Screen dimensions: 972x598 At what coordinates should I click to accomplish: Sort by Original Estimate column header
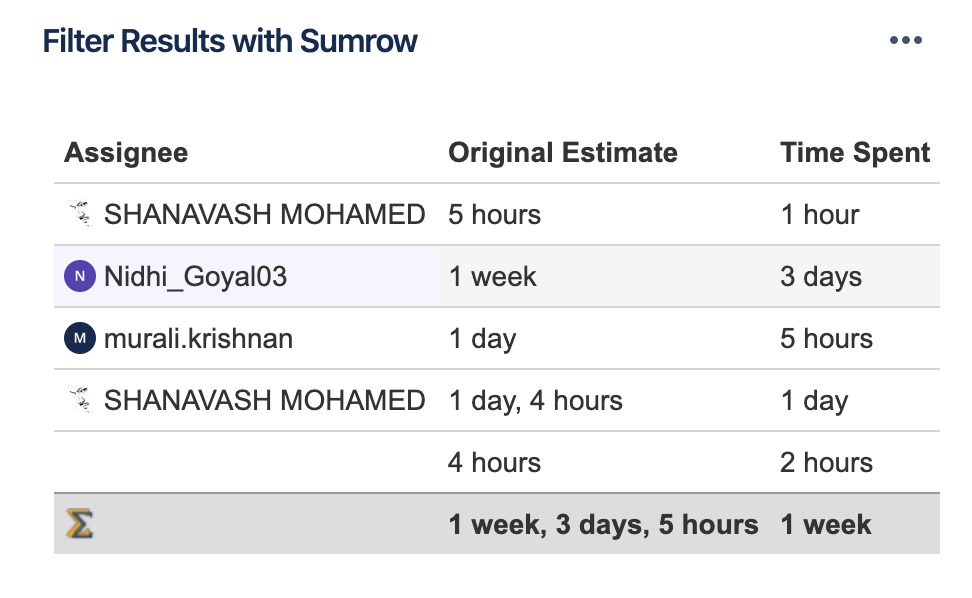pyautogui.click(x=563, y=152)
